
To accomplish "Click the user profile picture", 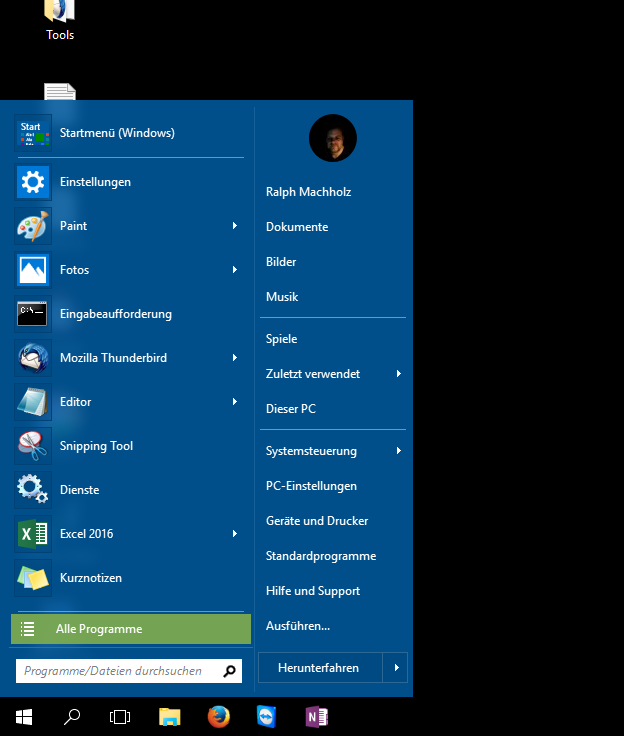I will (x=333, y=138).
